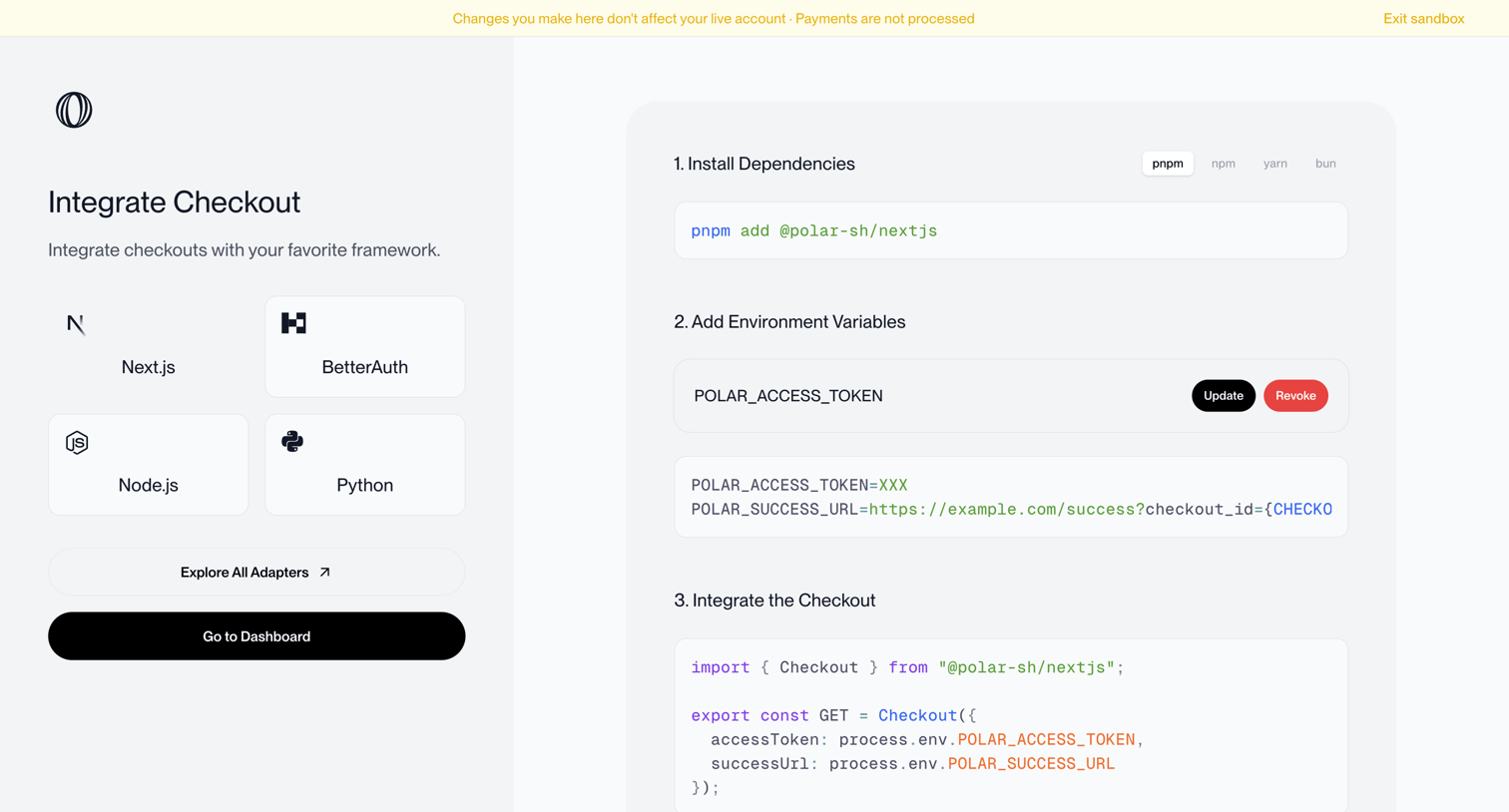Click the arrow icon beside Explore All Adapters
Image resolution: width=1509 pixels, height=812 pixels.
324,573
